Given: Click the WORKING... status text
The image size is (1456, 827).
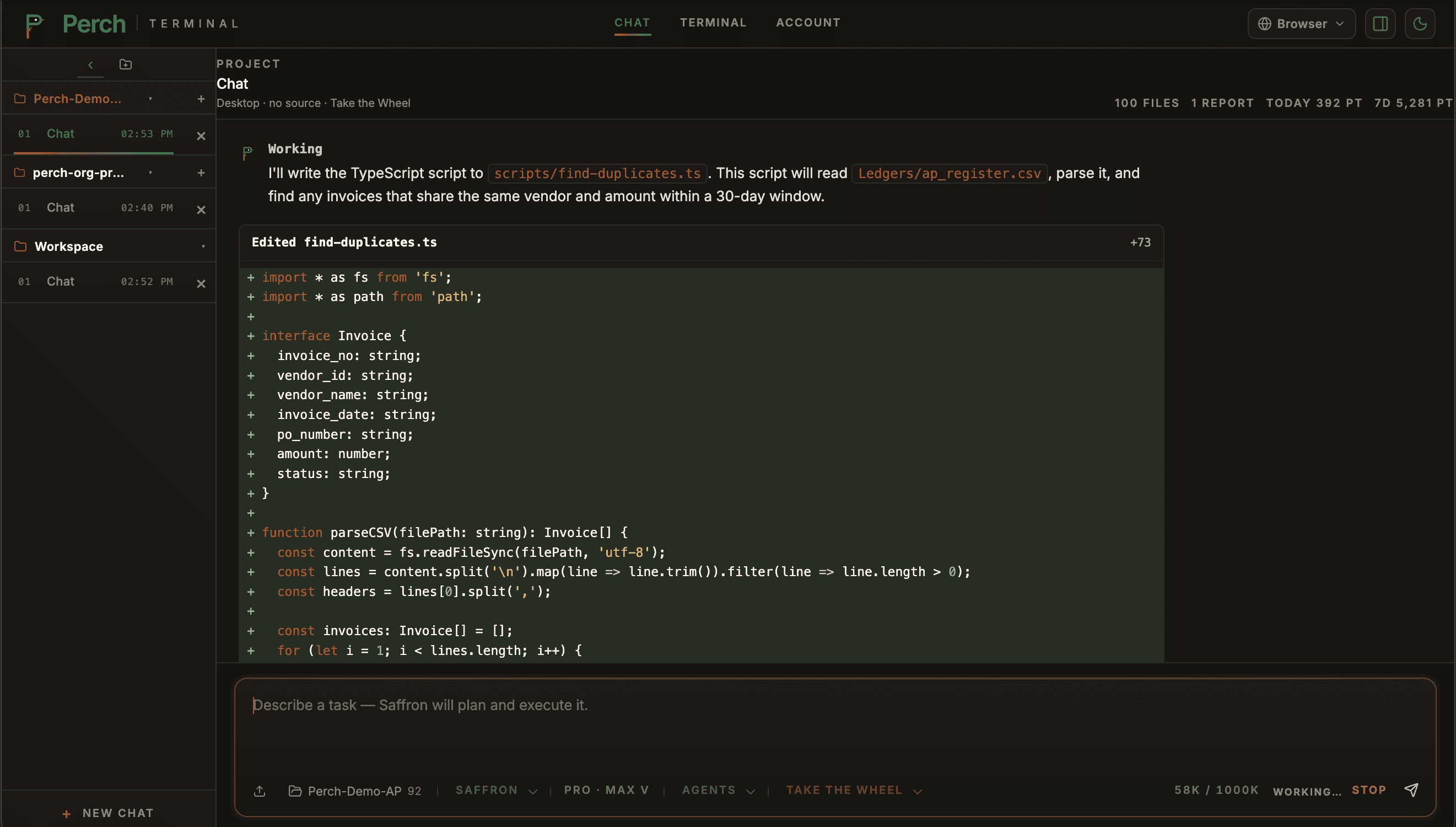Looking at the screenshot, I should (1307, 792).
